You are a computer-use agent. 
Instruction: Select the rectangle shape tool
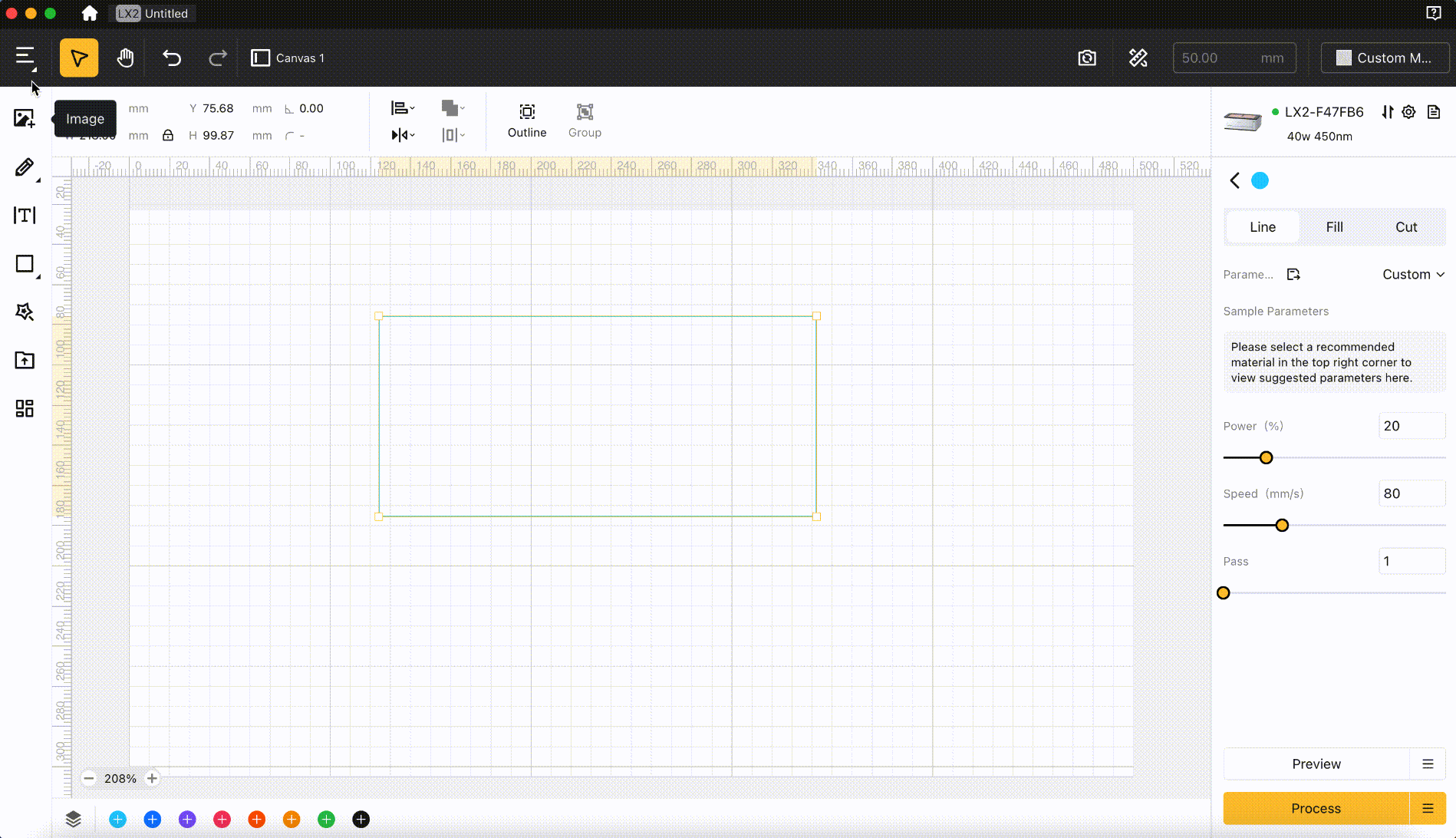pyautogui.click(x=25, y=264)
